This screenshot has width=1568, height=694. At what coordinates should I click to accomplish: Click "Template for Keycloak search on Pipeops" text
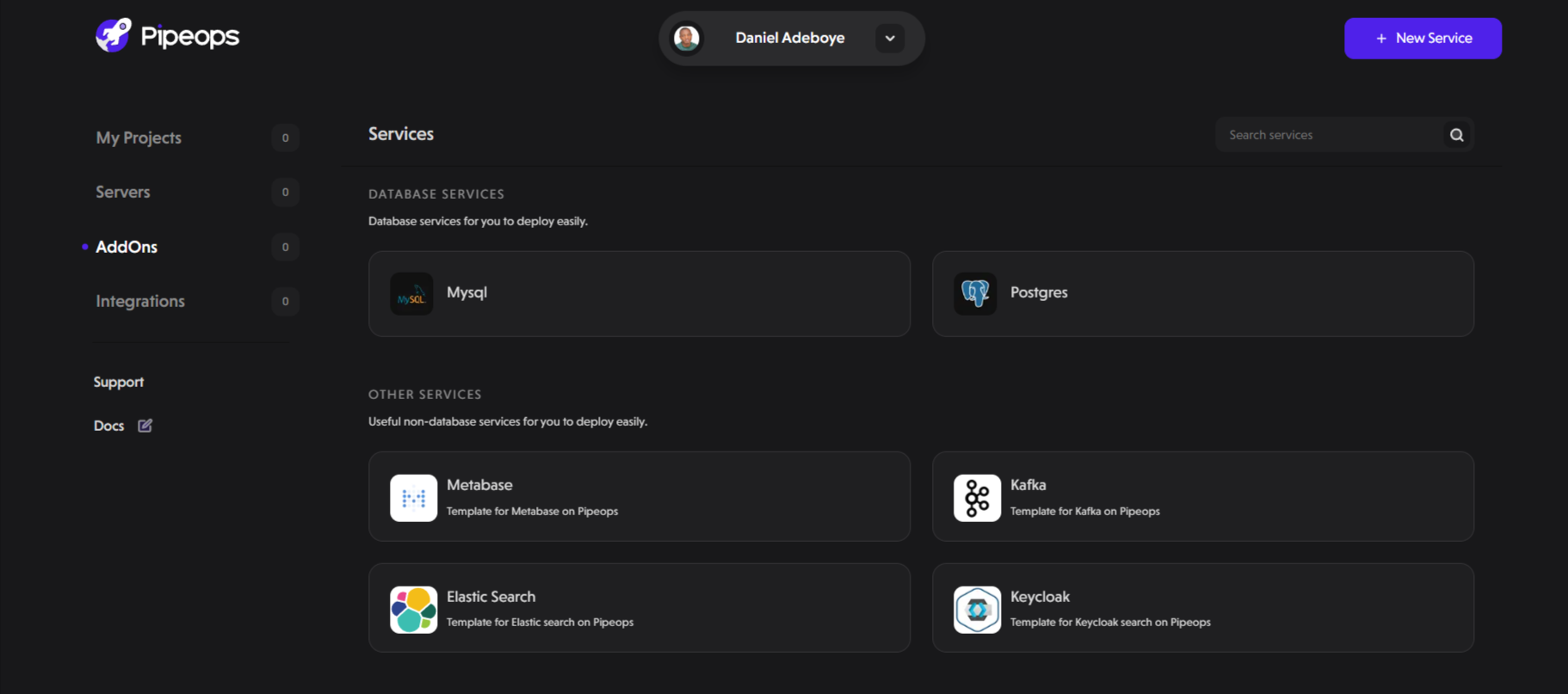[1110, 623]
